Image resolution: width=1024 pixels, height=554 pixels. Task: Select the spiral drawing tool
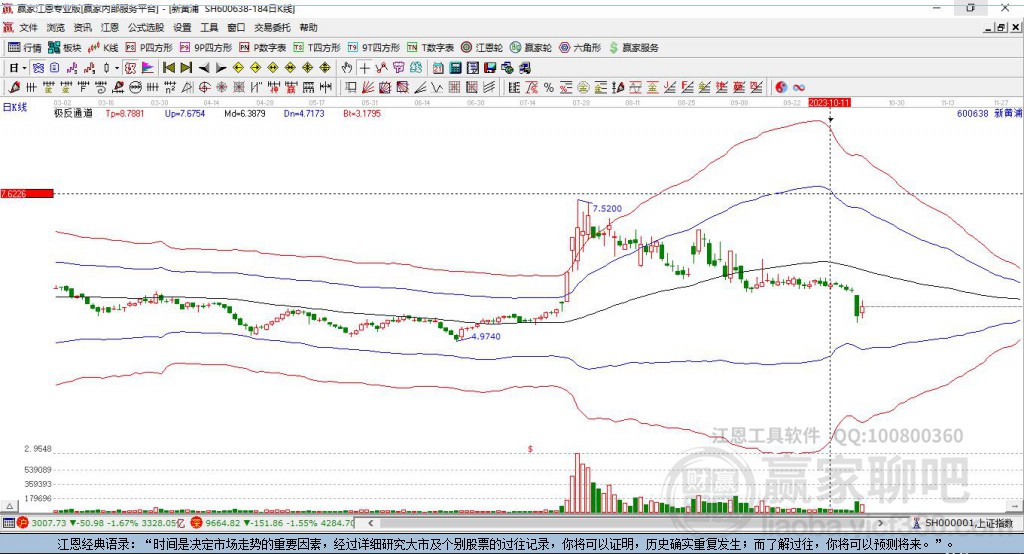coord(101,87)
